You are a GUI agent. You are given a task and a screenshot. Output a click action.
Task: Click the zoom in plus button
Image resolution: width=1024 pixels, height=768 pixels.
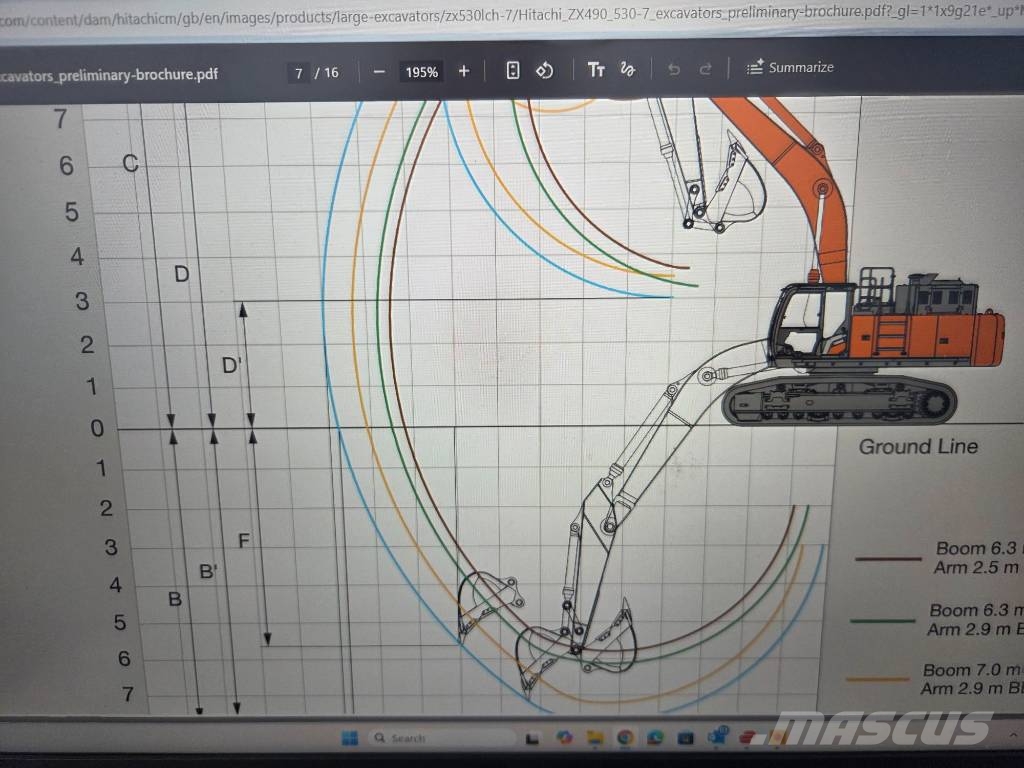(464, 71)
